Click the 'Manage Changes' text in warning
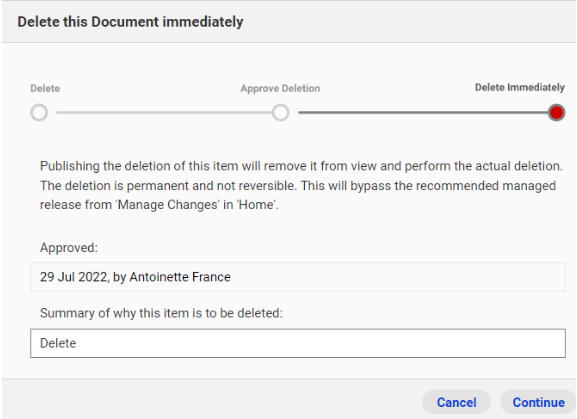This screenshot has height=419, width=577. pyautogui.click(x=167, y=205)
